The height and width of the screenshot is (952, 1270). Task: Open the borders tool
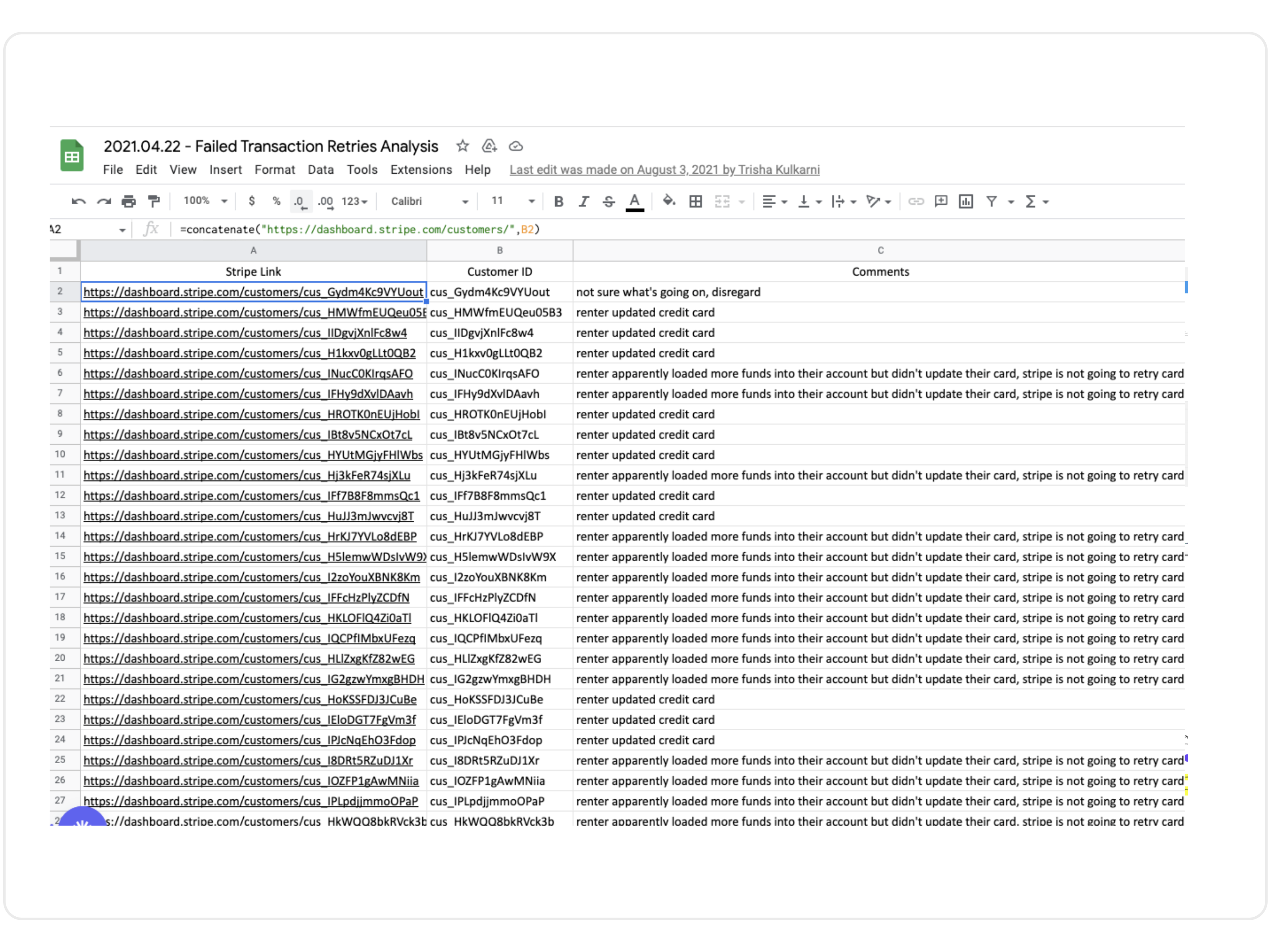[x=695, y=202]
